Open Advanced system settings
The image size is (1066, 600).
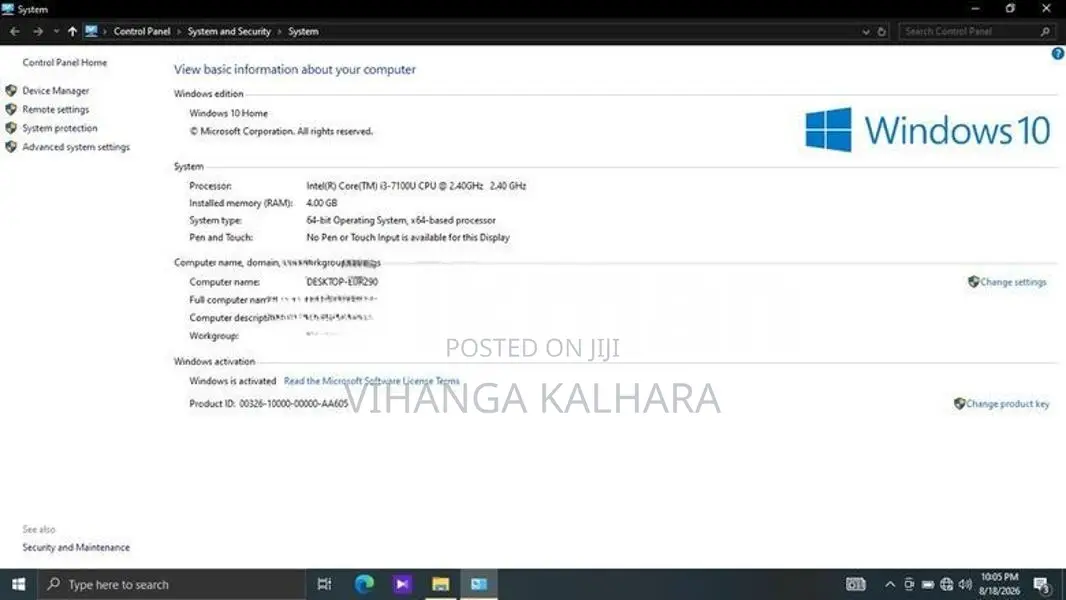point(75,147)
